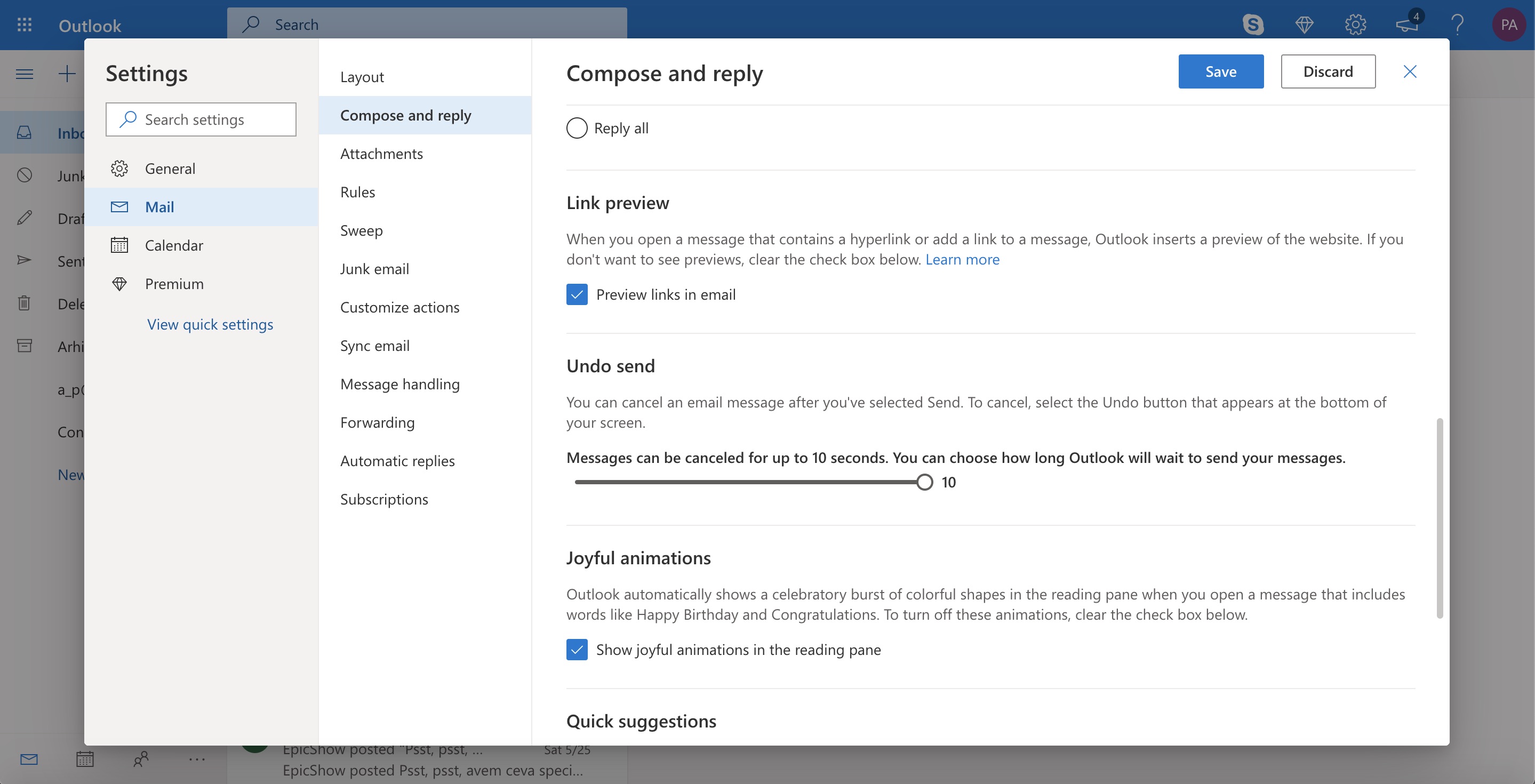The height and width of the screenshot is (784, 1535).
Task: Click the plus new message icon
Action: (67, 74)
